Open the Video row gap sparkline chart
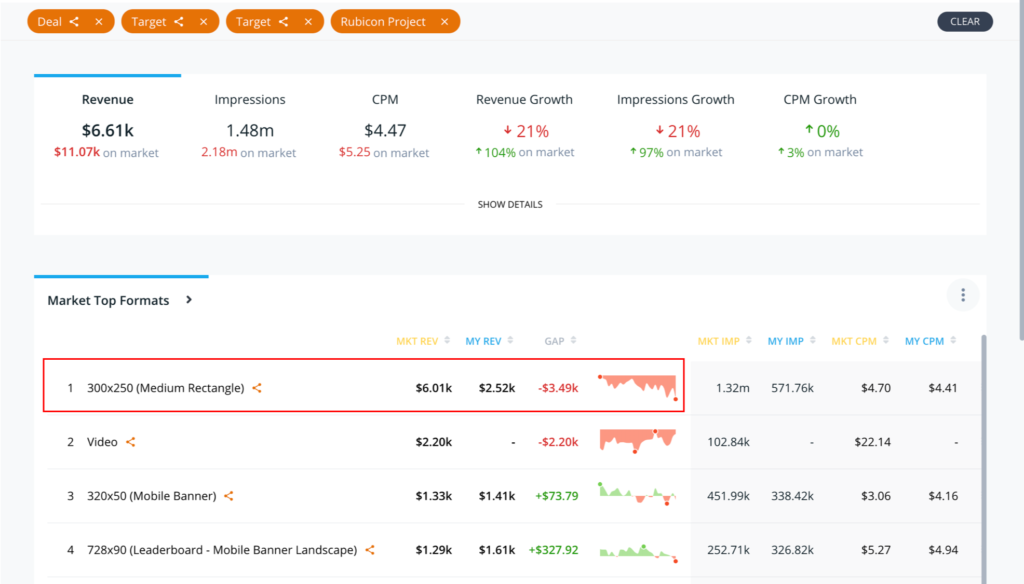Viewport: 1024px width, 584px height. (638, 441)
